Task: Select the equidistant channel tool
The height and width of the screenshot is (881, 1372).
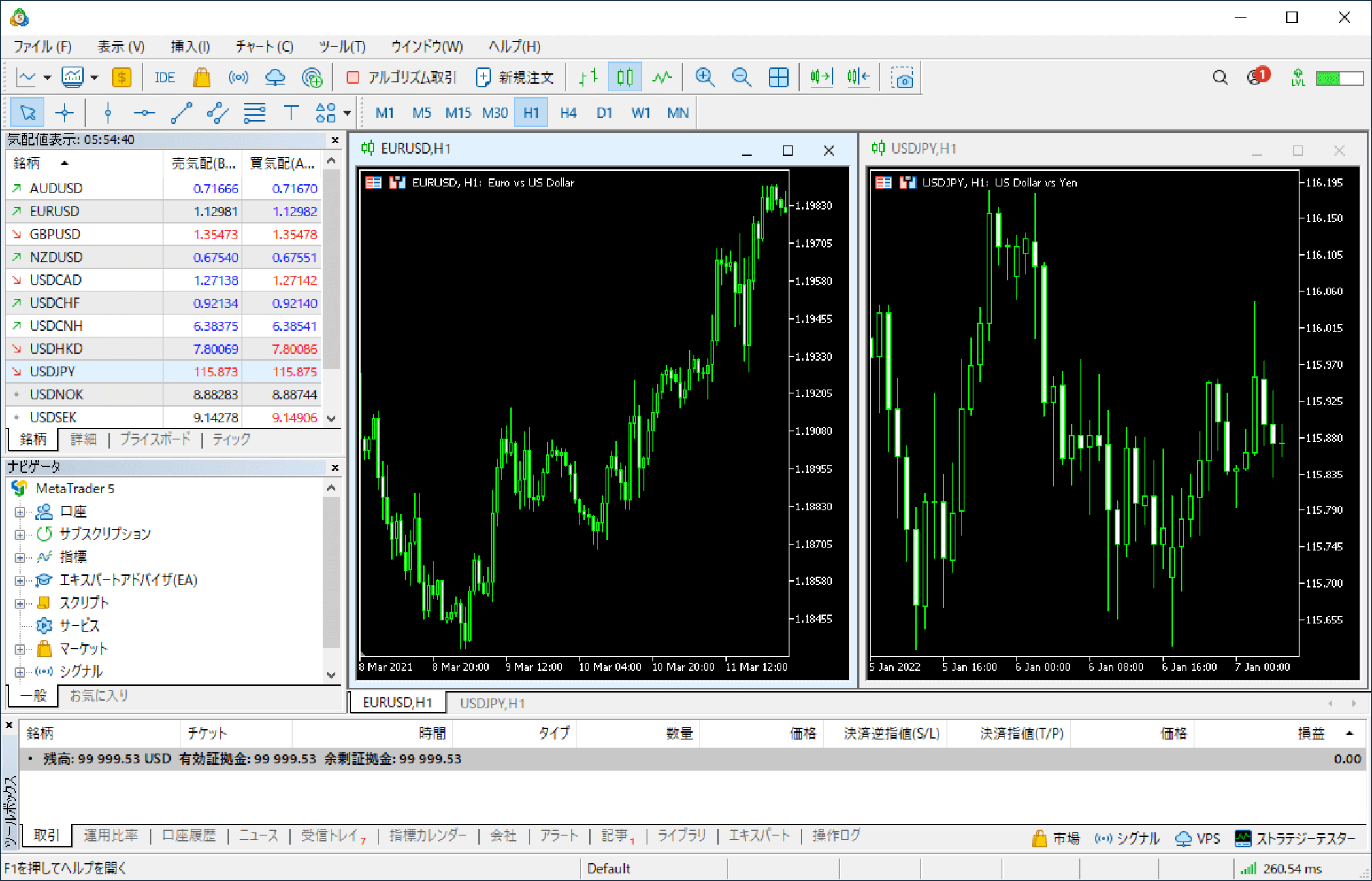Action: pos(218,113)
